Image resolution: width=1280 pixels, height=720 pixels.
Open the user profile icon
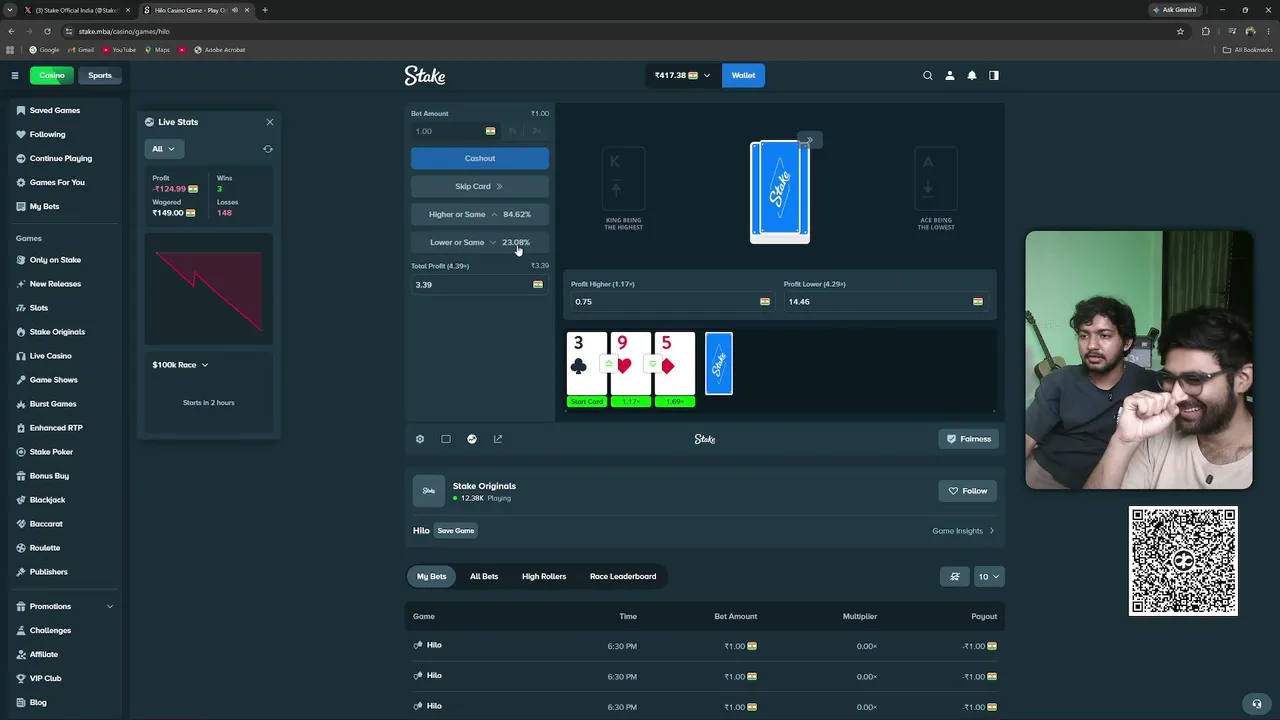(x=950, y=75)
